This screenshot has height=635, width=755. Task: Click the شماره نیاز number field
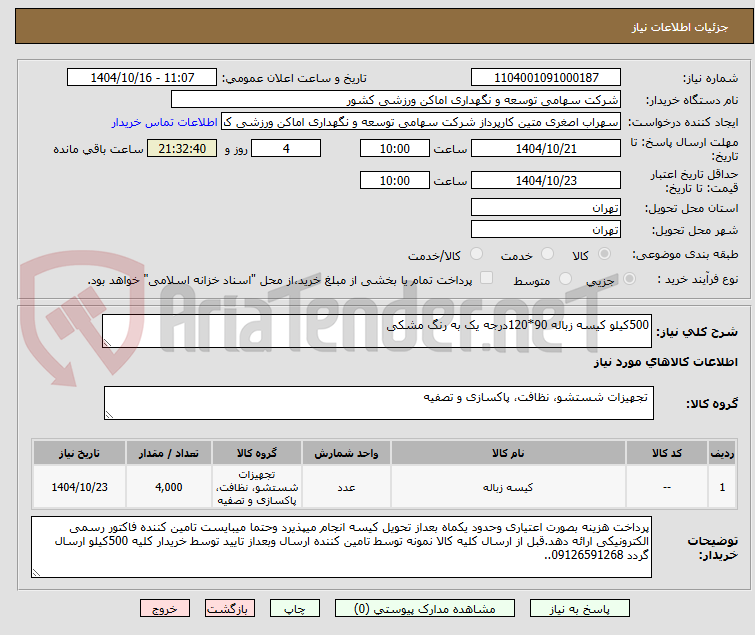546,78
